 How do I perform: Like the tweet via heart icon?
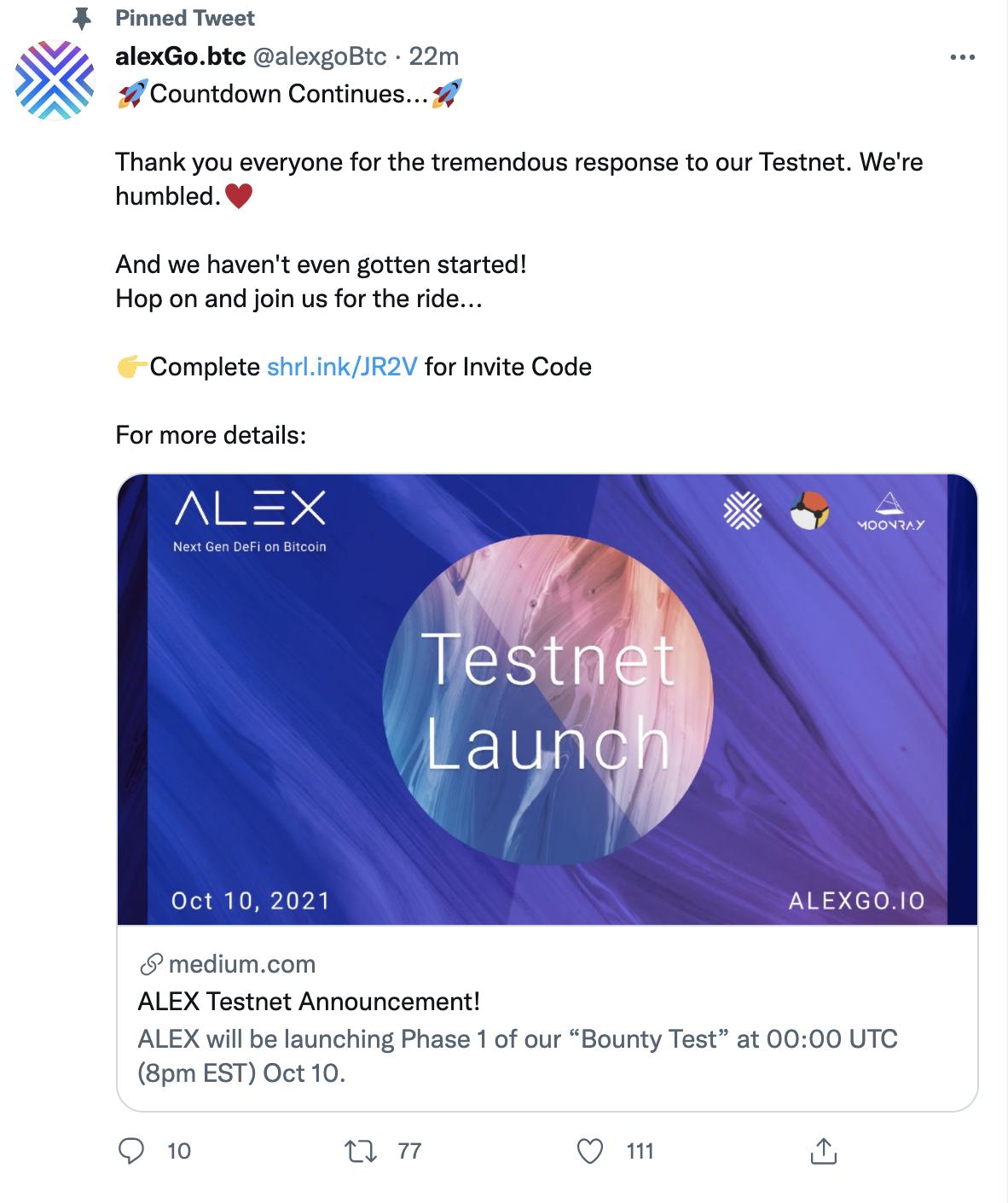pyautogui.click(x=588, y=1152)
